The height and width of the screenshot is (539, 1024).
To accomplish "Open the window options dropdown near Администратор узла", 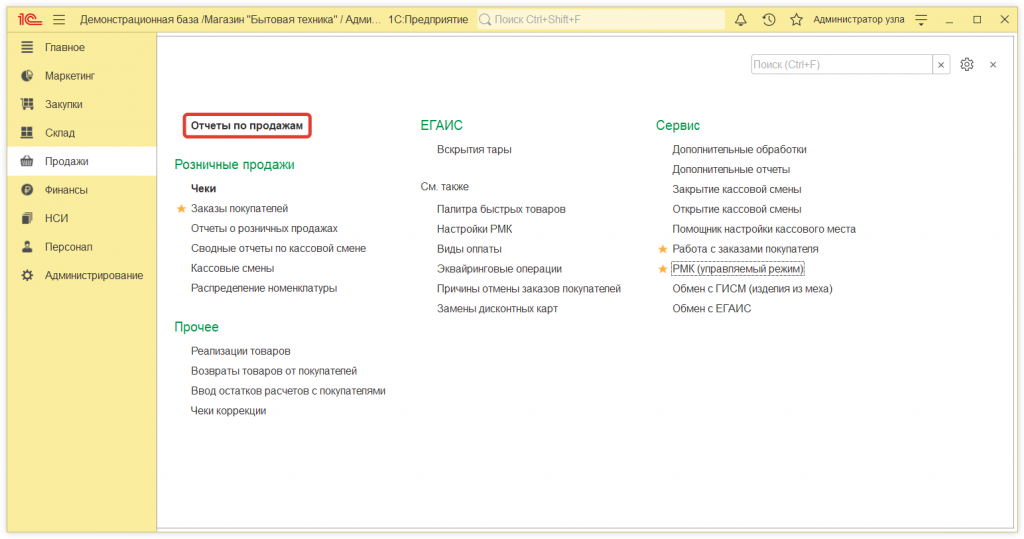I will 921,20.
